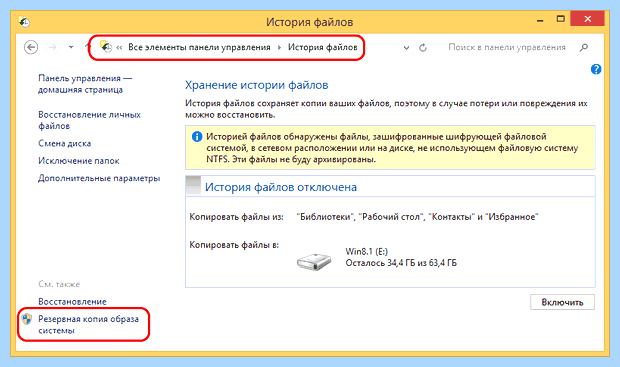620x367 pixels.
Task: Expand the chevron after 'Все элементы панели управления'
Action: click(279, 48)
